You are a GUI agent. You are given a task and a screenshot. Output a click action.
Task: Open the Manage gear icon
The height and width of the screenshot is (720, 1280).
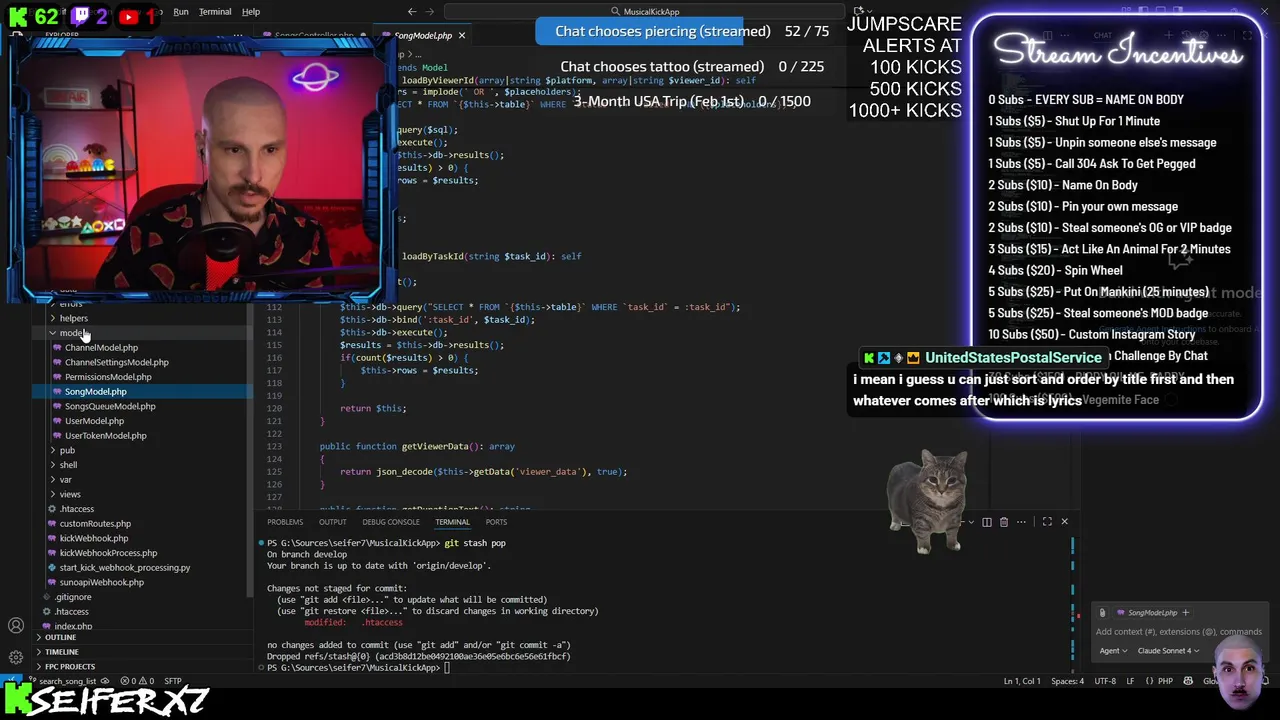(x=16, y=657)
